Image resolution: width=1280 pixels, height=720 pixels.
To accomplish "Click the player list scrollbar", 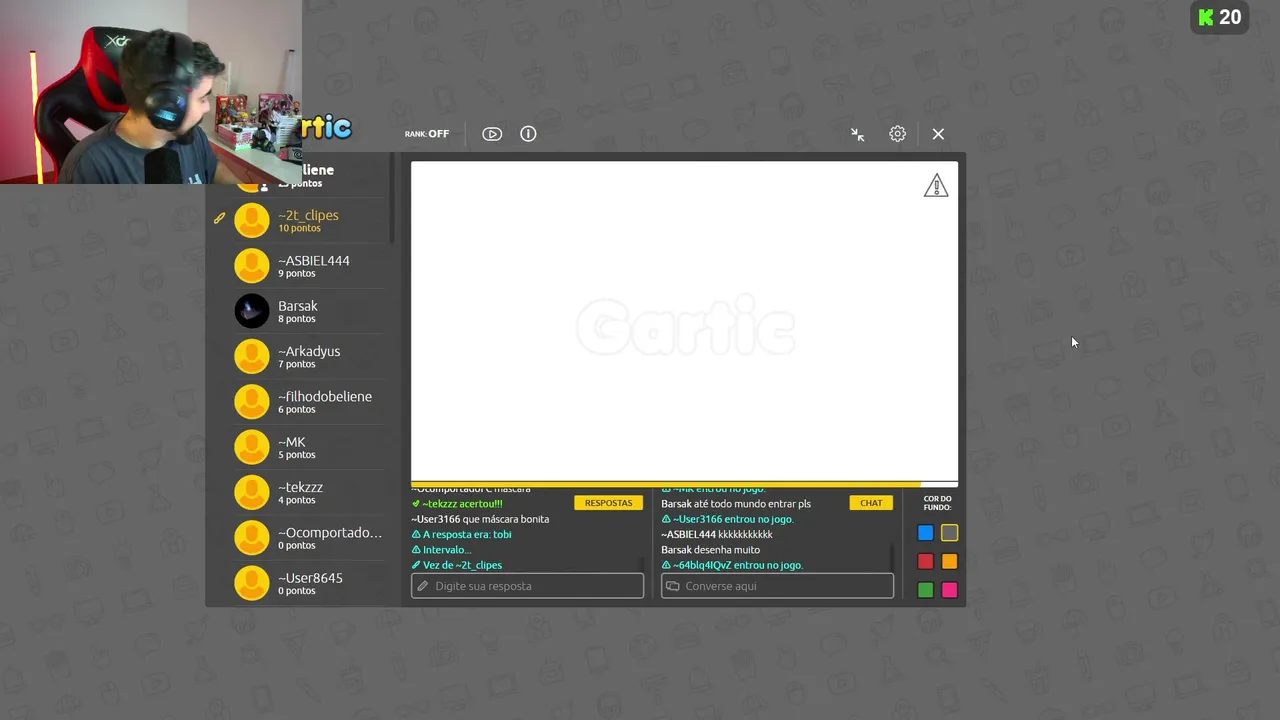I will (392, 200).
